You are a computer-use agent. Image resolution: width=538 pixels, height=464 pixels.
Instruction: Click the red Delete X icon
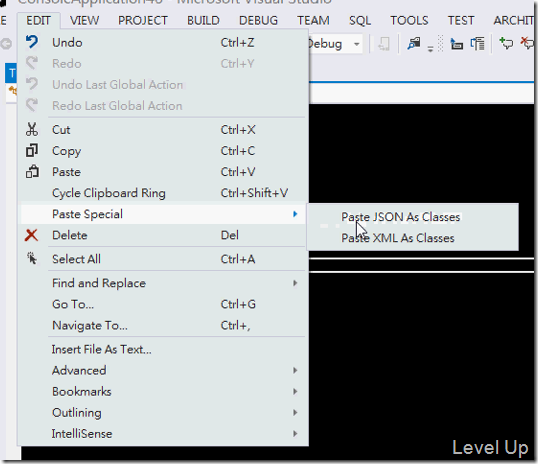32,235
